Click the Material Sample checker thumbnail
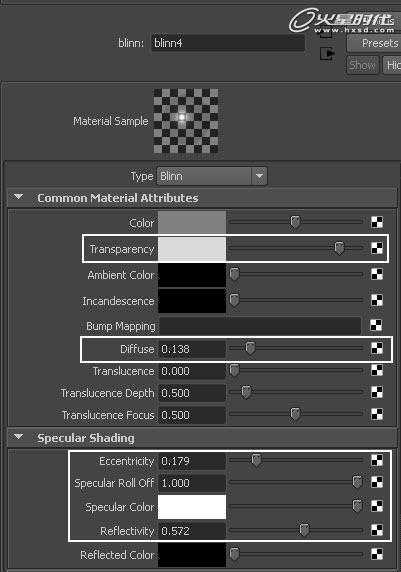This screenshot has height=572, width=401. 186,121
